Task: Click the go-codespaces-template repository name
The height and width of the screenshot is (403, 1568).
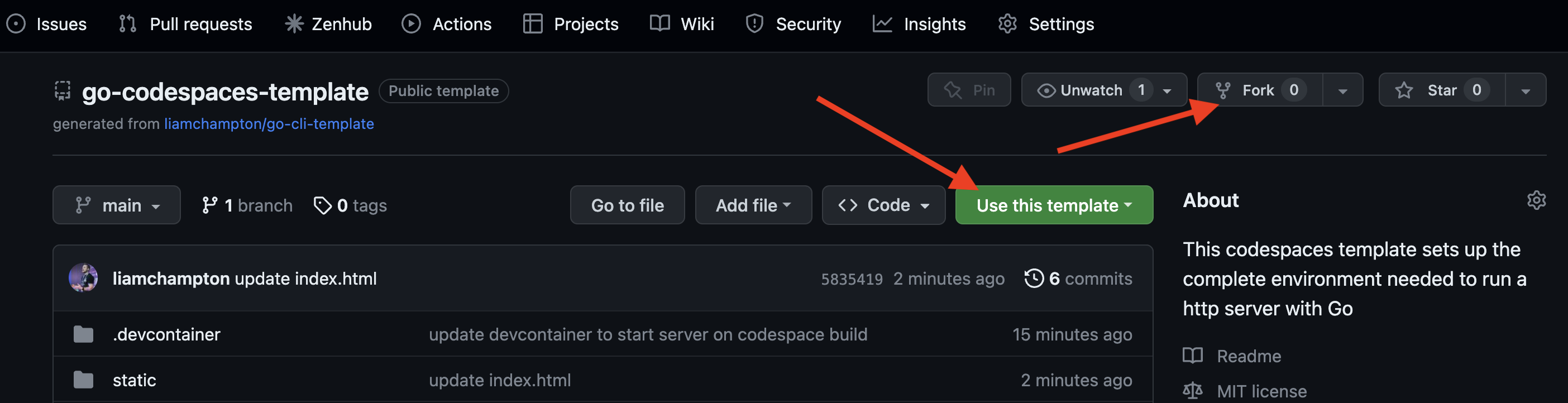Action: pos(225,92)
